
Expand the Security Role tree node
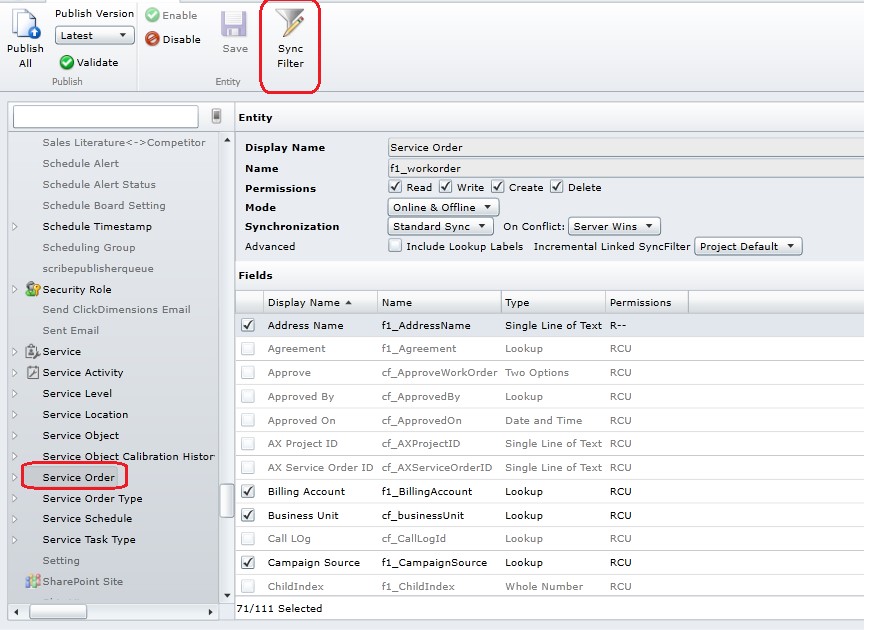point(15,289)
